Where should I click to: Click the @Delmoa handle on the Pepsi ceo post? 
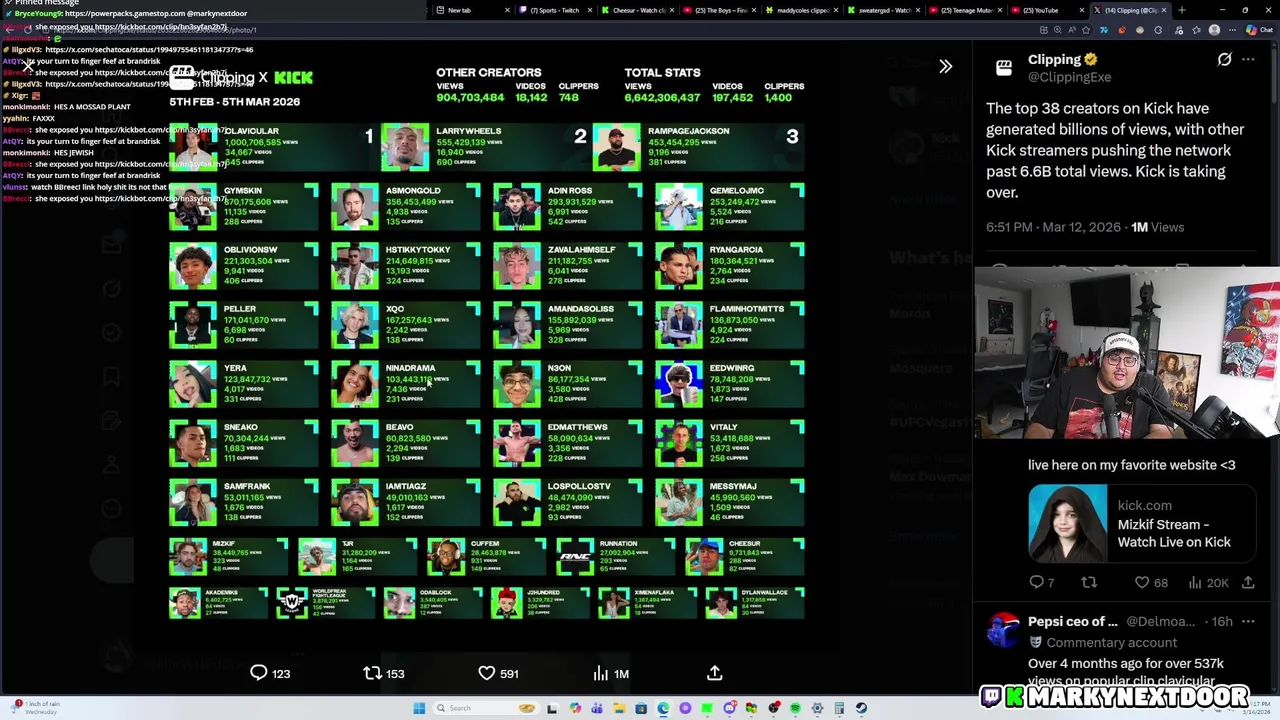1160,621
